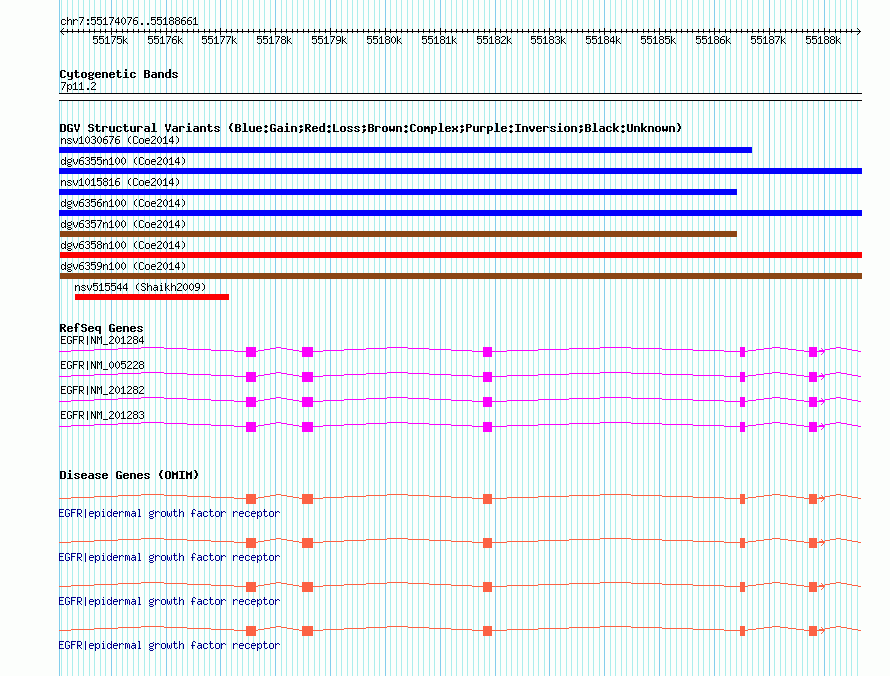Click the dgv6357n100 (Coe2014) label
Screen dimensions: 890x676
pos(123,224)
